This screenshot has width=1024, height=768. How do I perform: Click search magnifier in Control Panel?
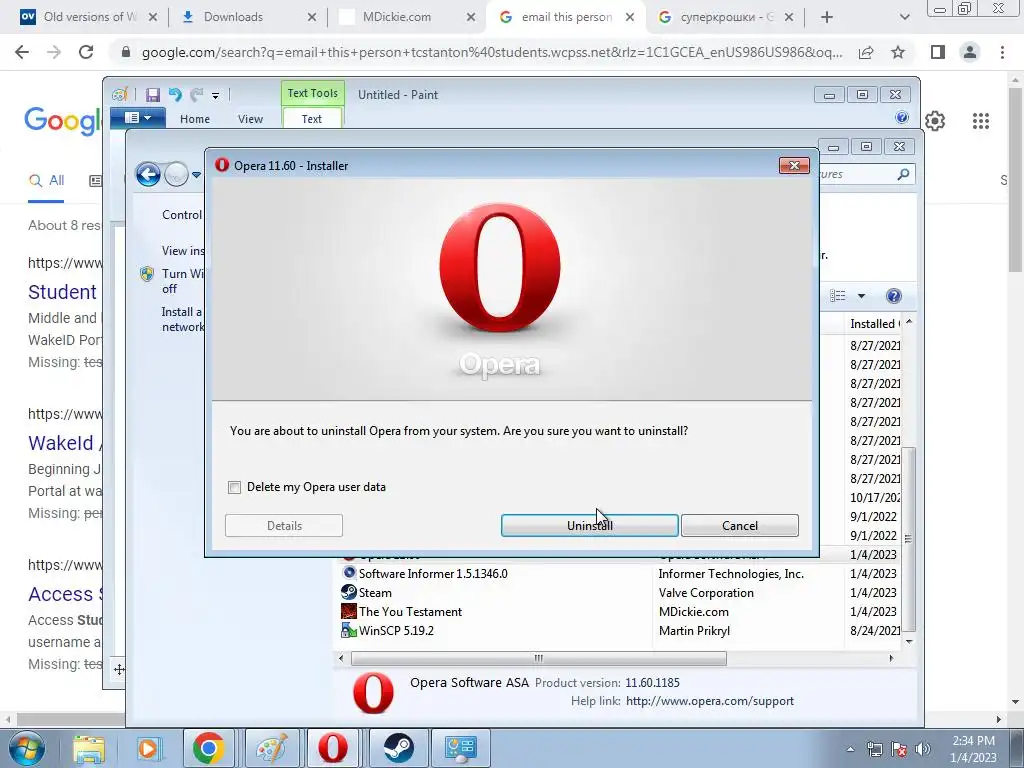tap(904, 174)
